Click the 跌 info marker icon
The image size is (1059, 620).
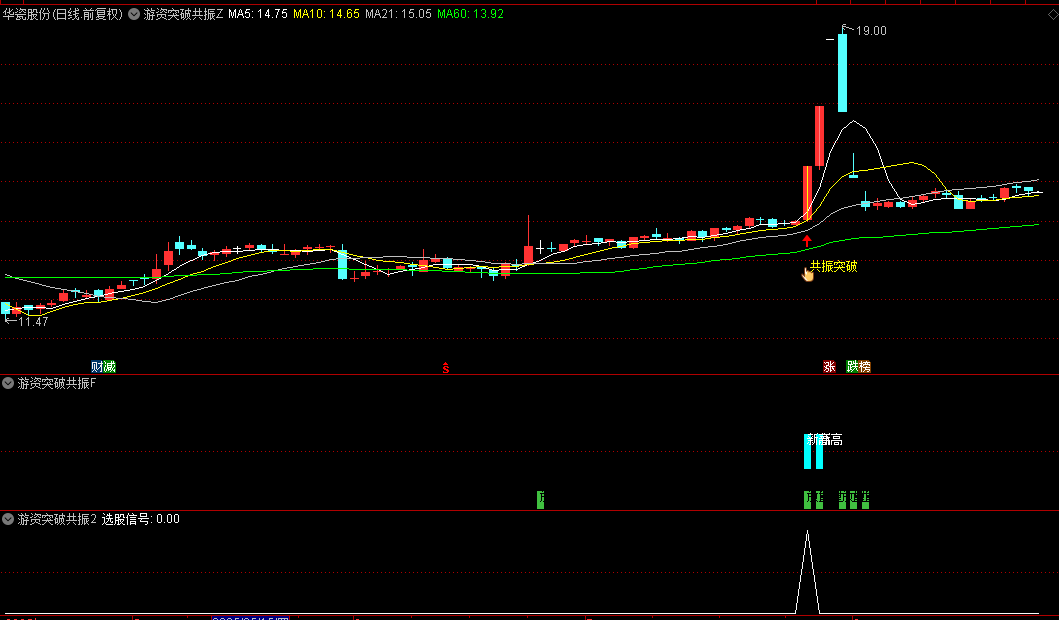tap(852, 367)
